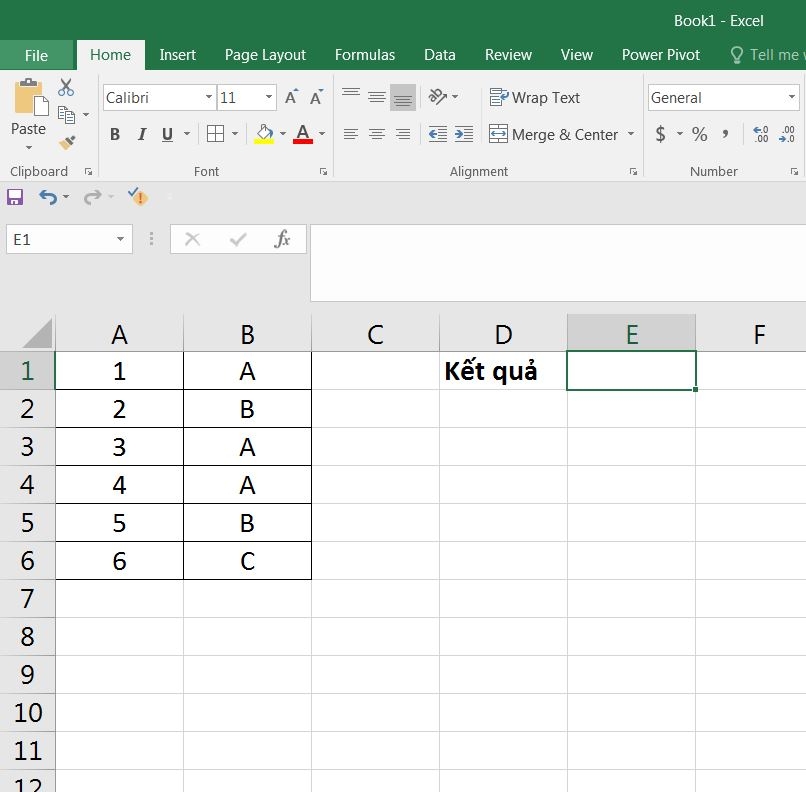Open the General number format dropdown

point(792,97)
